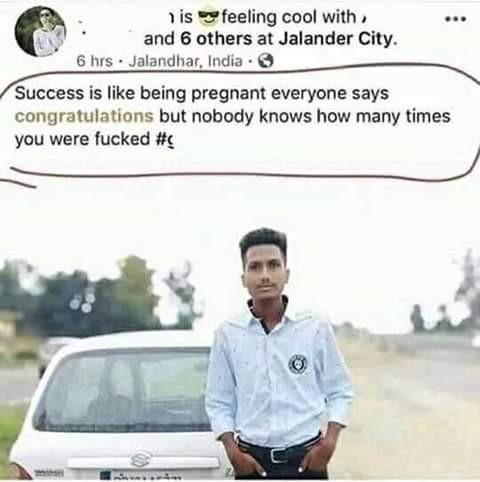Image resolution: width=480 pixels, height=482 pixels.
Task: Click the globe public audience icon
Action: pyautogui.click(x=266, y=61)
